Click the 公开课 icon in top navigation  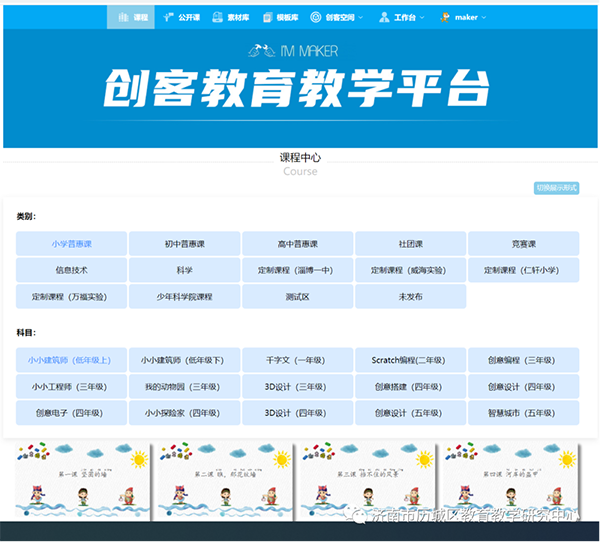coord(169,18)
